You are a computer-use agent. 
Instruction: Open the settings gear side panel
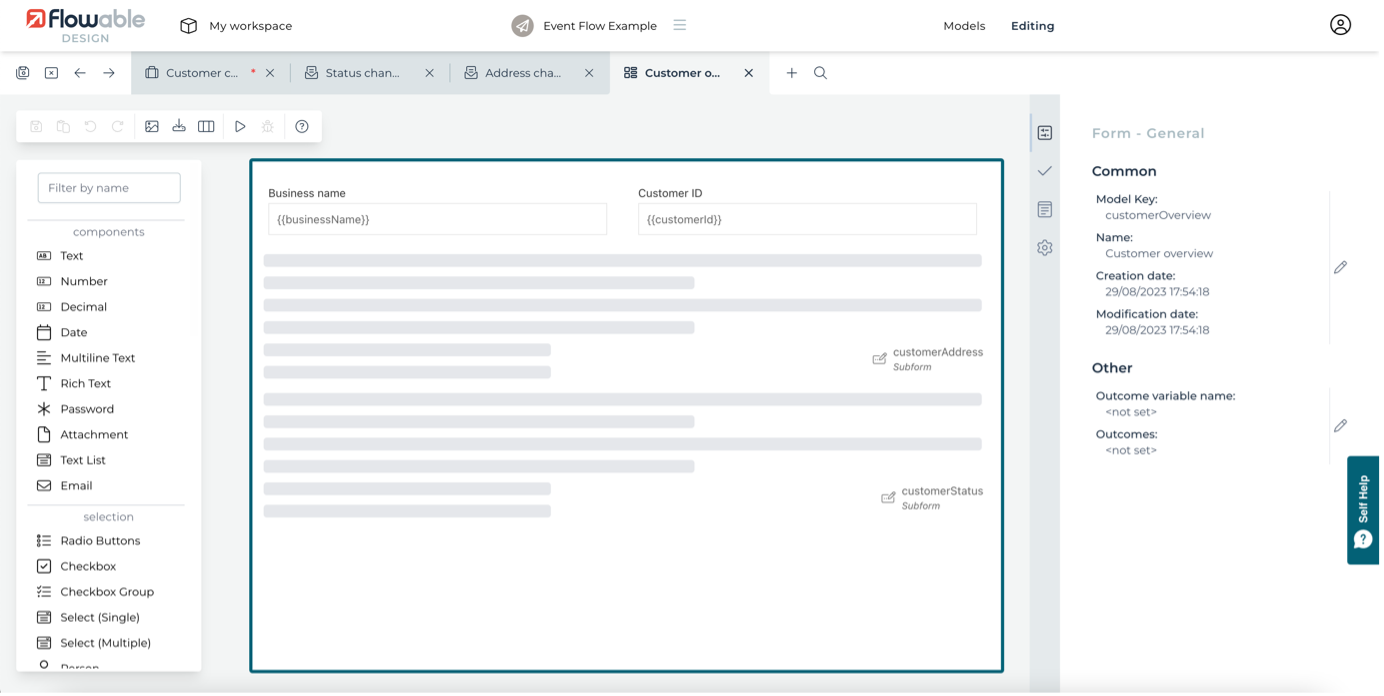coord(1045,247)
